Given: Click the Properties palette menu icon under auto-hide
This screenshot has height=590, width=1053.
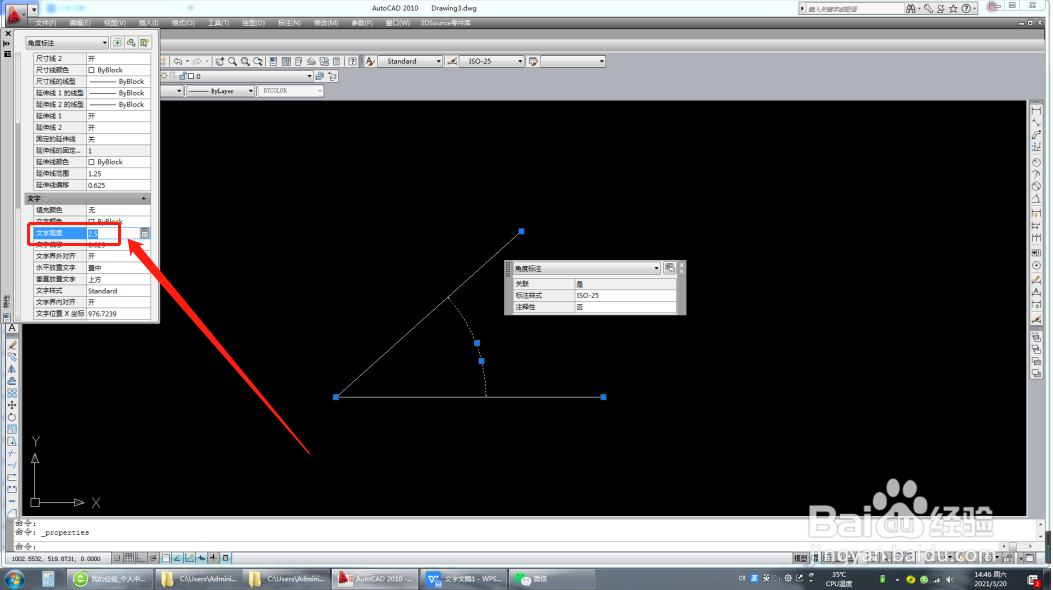Looking at the screenshot, I should click(x=7, y=54).
